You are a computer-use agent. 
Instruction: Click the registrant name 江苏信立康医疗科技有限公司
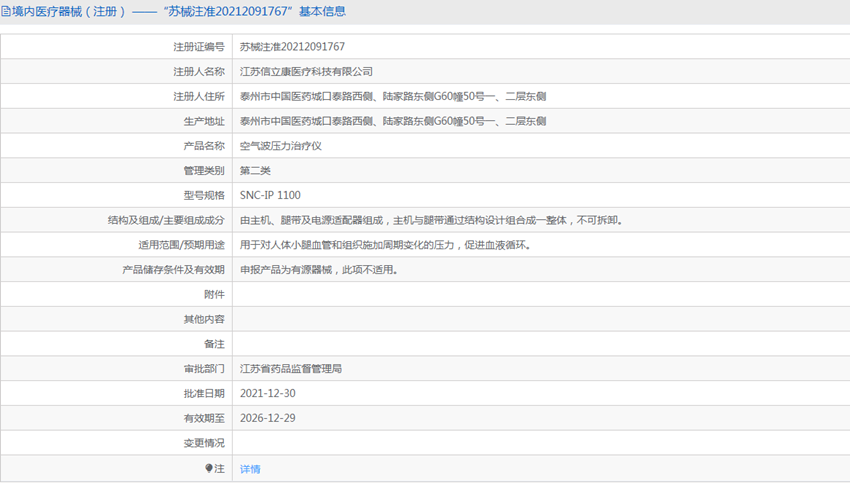tap(306, 72)
